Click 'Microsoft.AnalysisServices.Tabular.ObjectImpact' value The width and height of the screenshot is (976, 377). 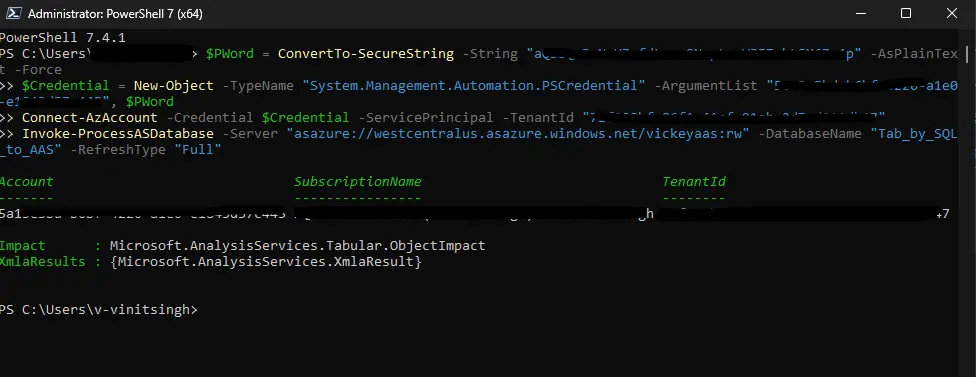[298, 246]
